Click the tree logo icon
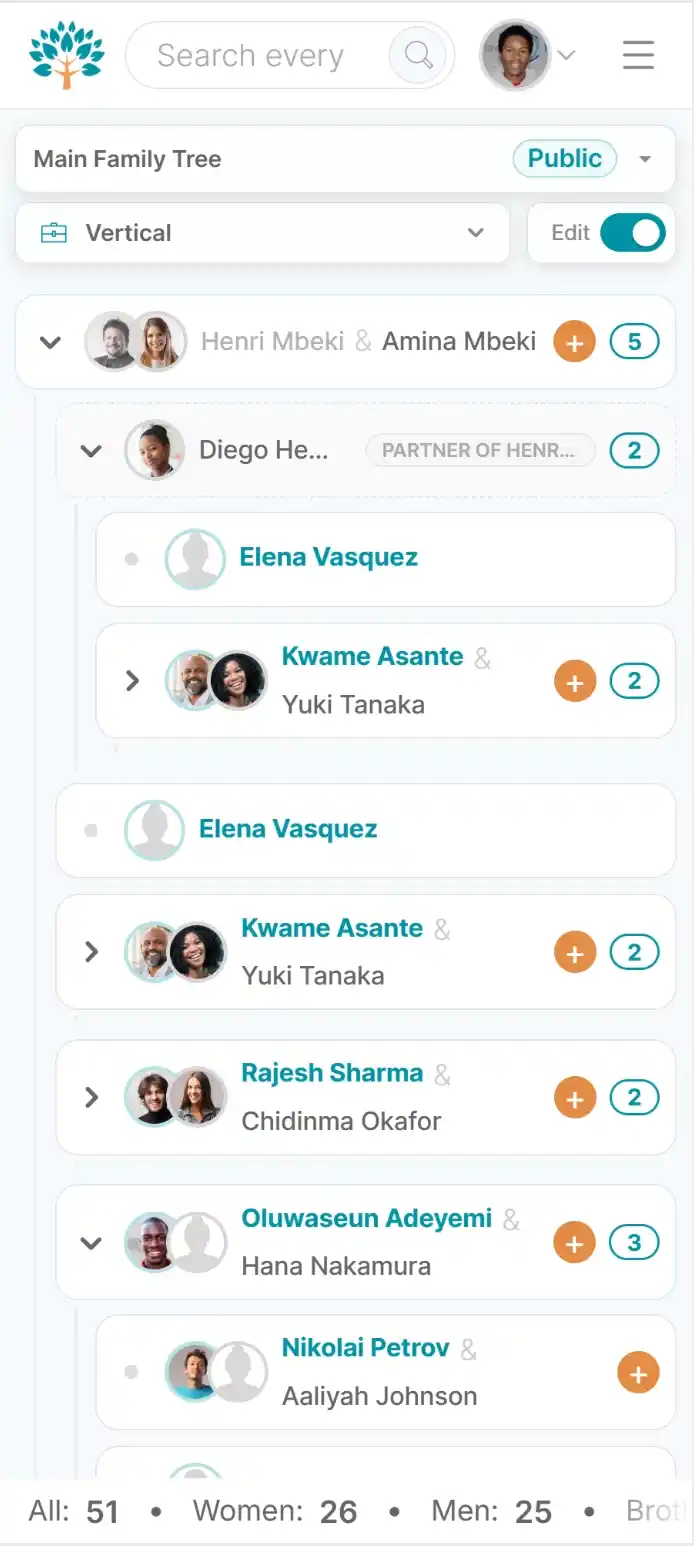The height and width of the screenshot is (1546, 694). click(x=67, y=55)
